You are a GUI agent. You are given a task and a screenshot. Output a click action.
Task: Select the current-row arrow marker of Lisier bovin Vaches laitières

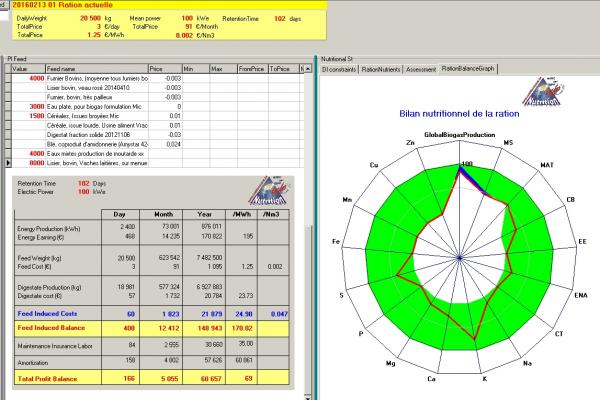coord(8,163)
